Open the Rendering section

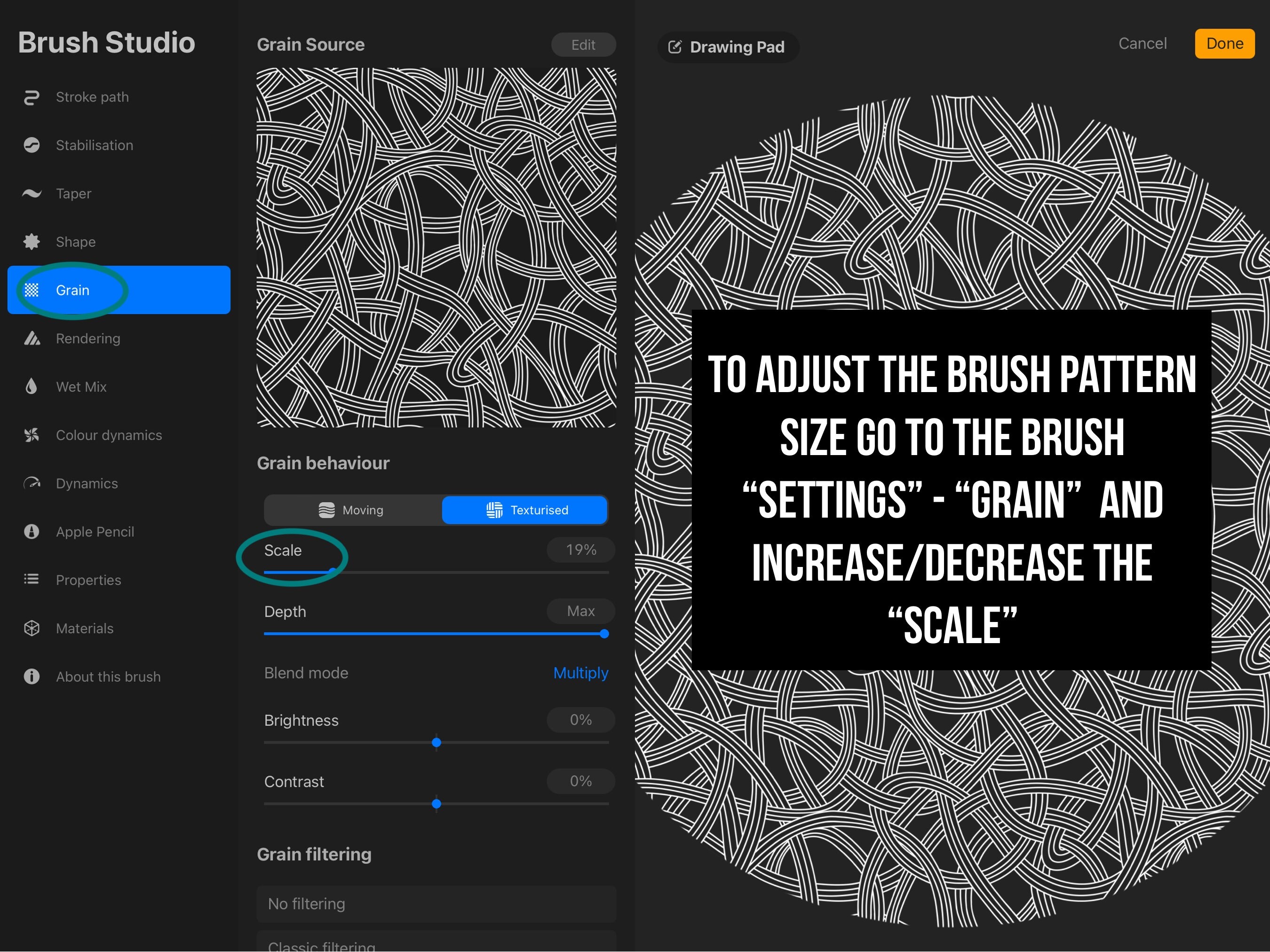119,338
